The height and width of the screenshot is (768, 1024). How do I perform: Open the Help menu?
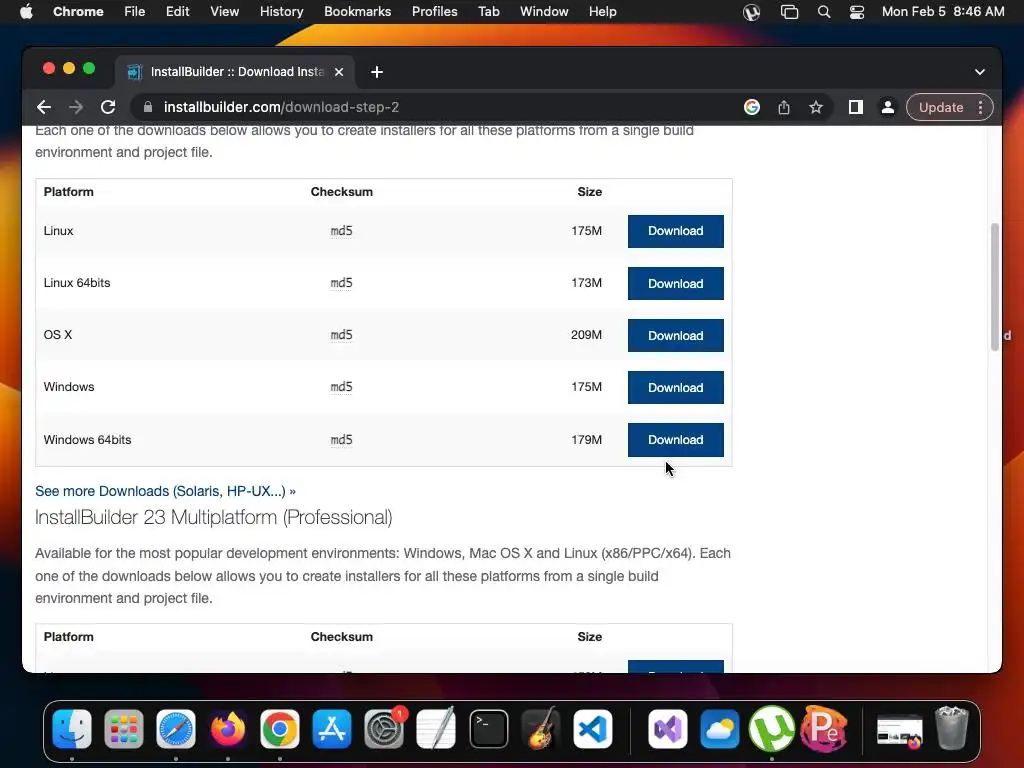click(602, 12)
